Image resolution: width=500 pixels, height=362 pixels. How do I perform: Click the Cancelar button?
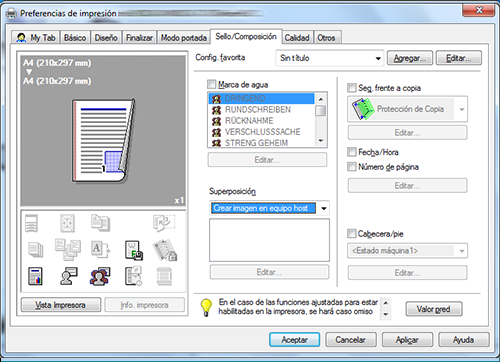click(351, 340)
